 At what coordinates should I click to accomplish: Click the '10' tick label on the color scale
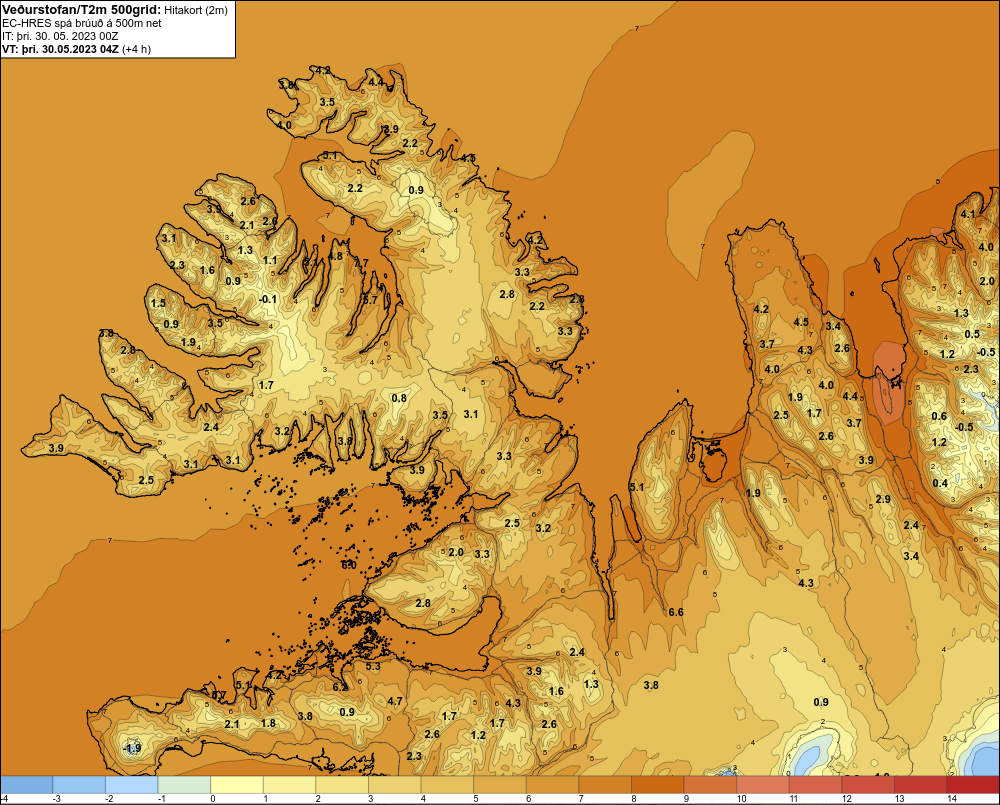pyautogui.click(x=742, y=799)
